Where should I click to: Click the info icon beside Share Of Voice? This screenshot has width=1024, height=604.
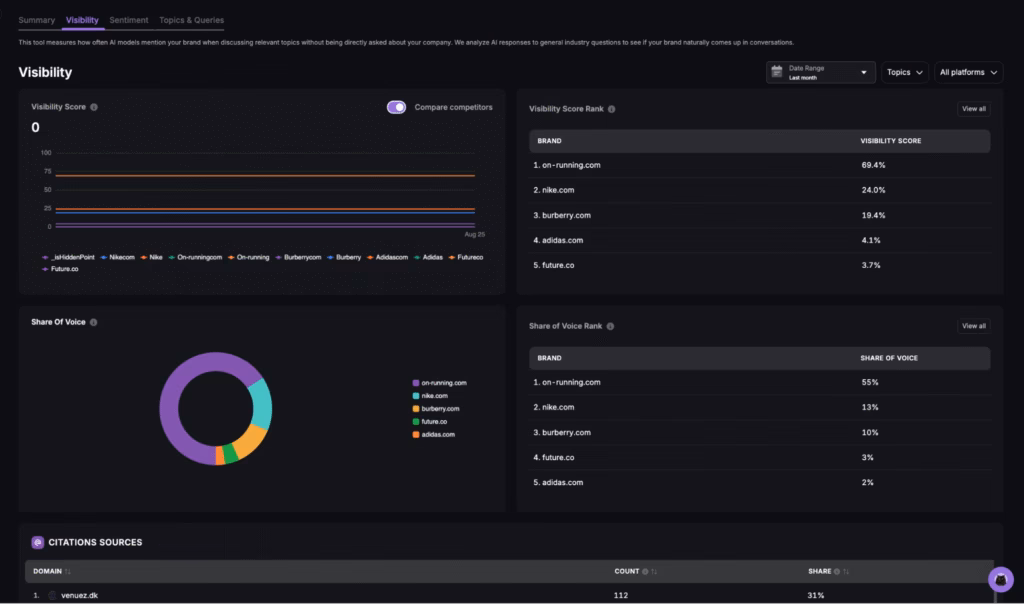[x=94, y=322]
